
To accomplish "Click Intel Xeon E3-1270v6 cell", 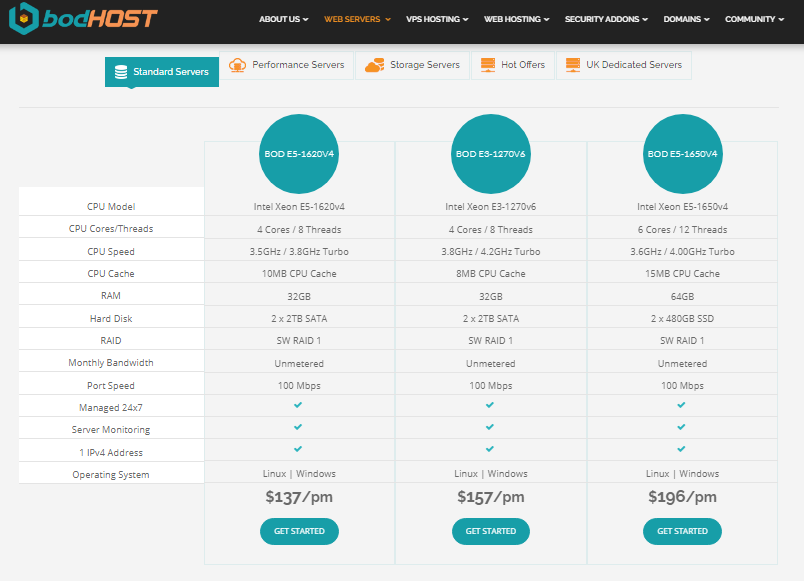I will (491, 207).
